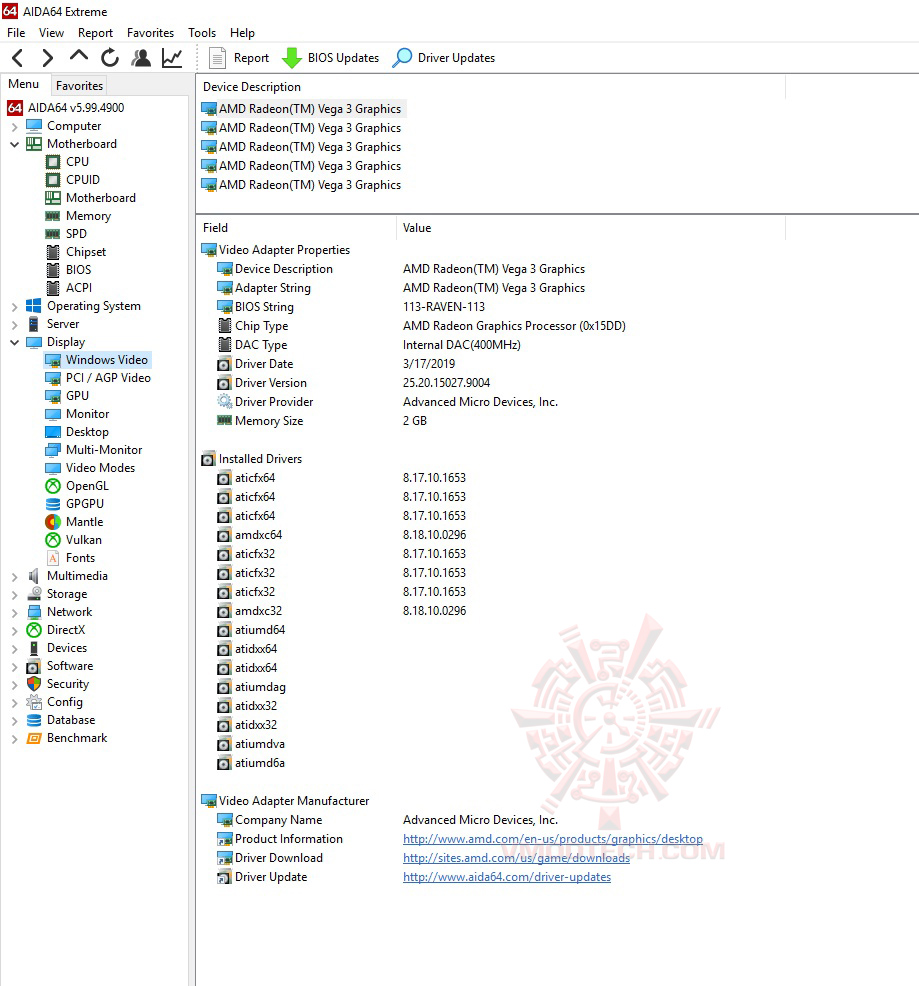The width and height of the screenshot is (919, 986).
Task: Switch to the Favorites tab
Action: 79,85
